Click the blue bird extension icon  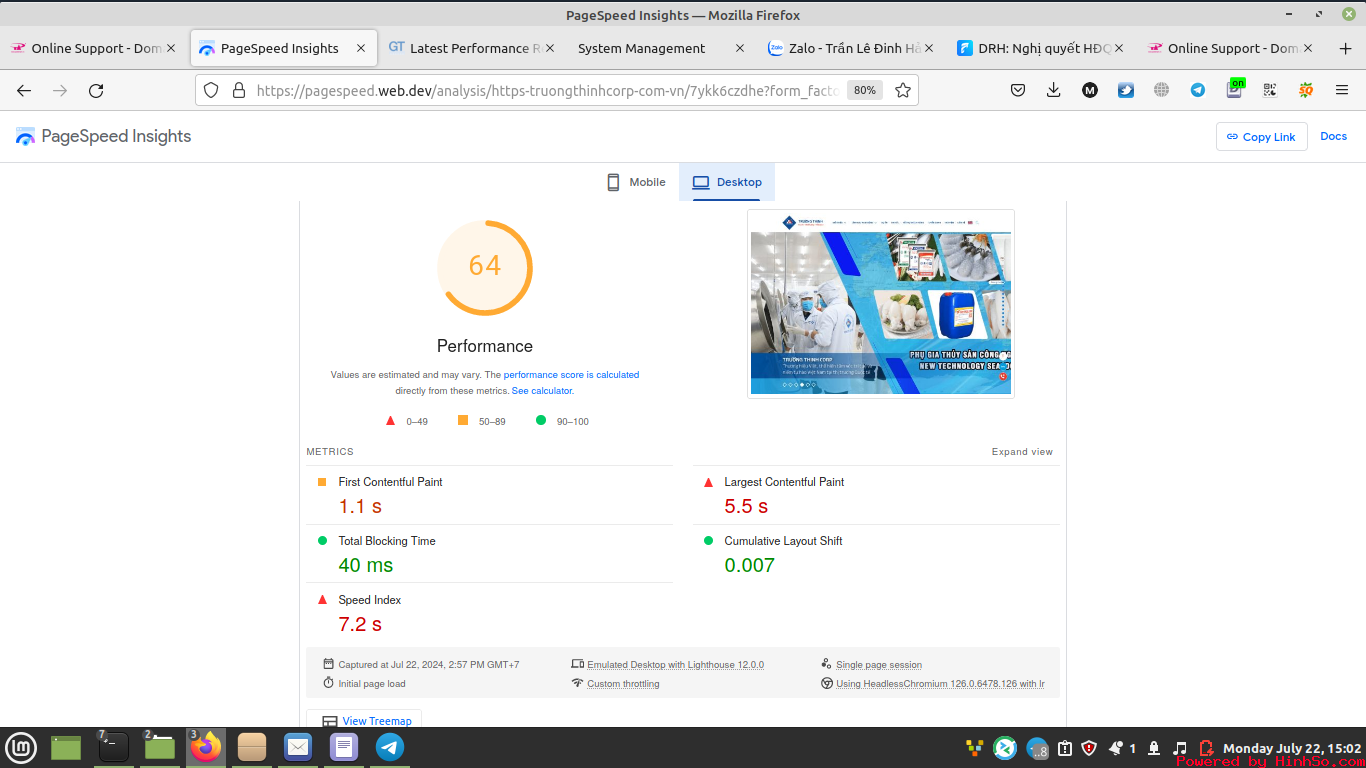tap(1126, 90)
